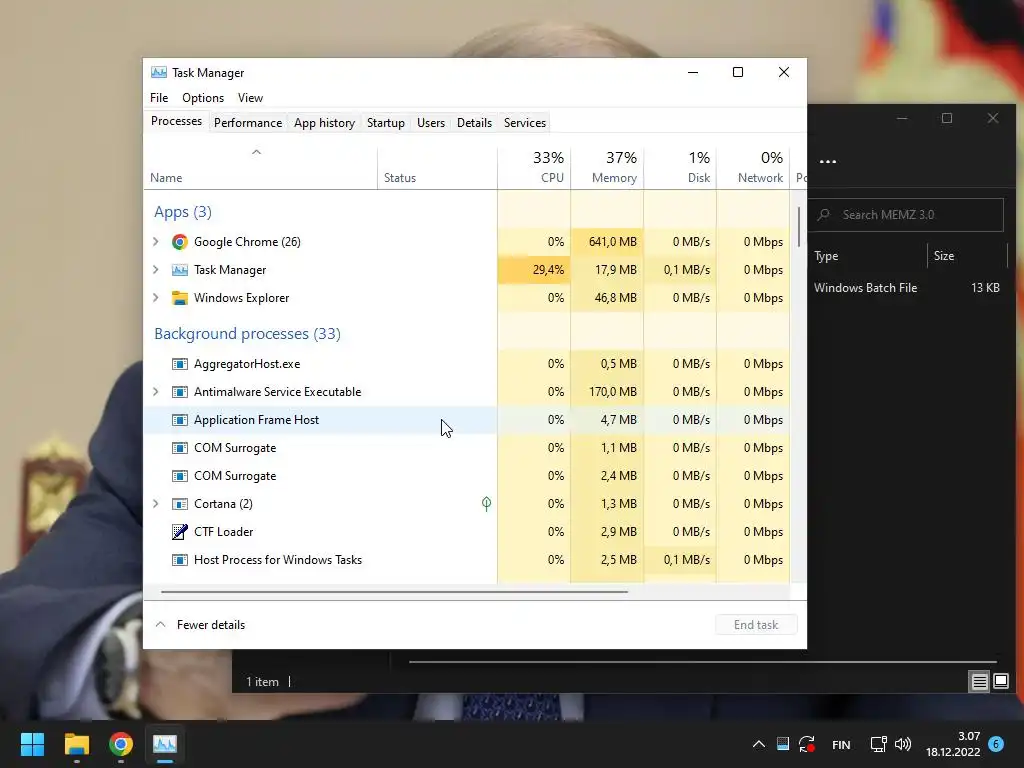Click the Task Manager horizontal scrollbar
1024x768 pixels.
394,592
